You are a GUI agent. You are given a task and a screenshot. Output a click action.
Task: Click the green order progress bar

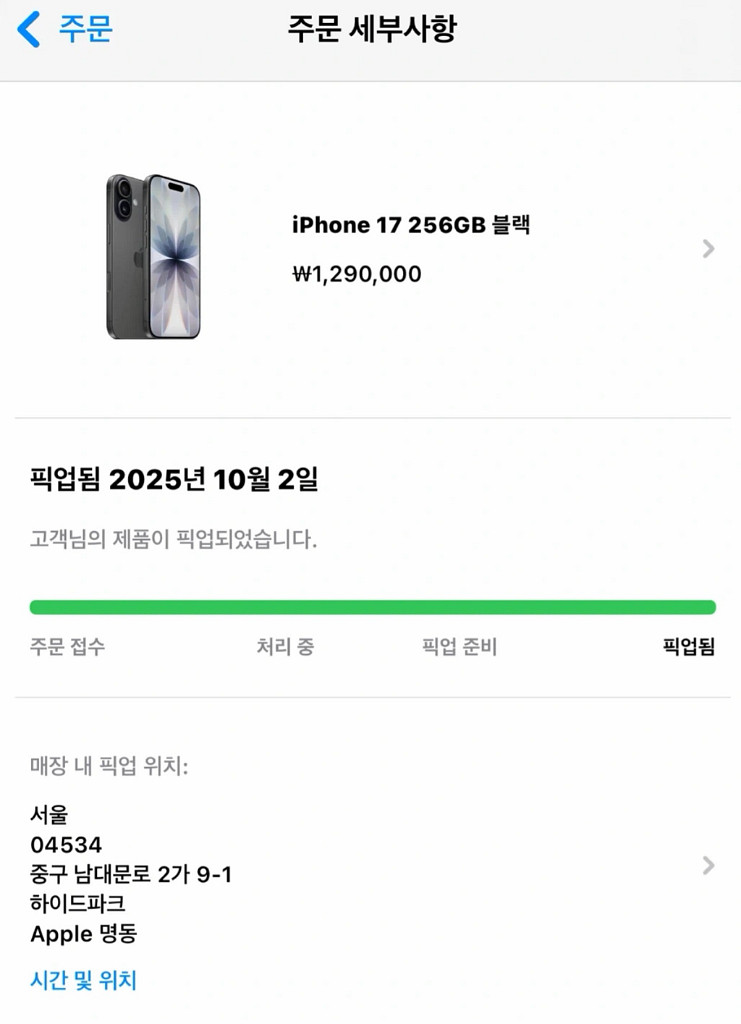tap(372, 607)
